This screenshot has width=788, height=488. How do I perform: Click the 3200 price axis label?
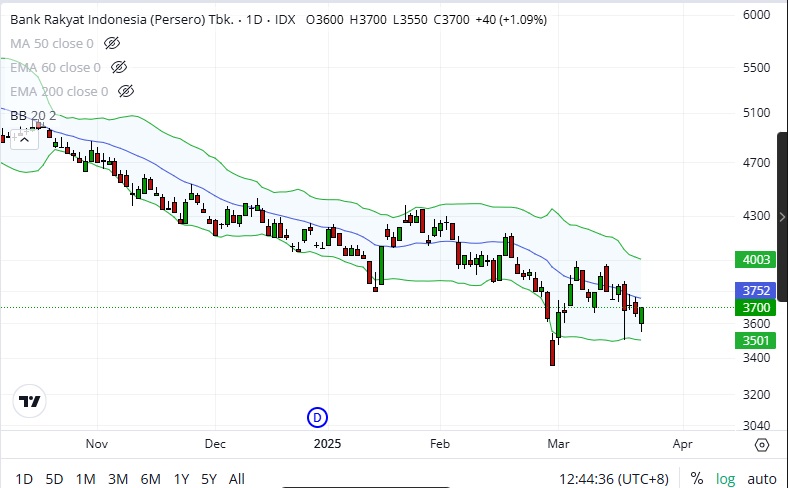pyautogui.click(x=756, y=395)
